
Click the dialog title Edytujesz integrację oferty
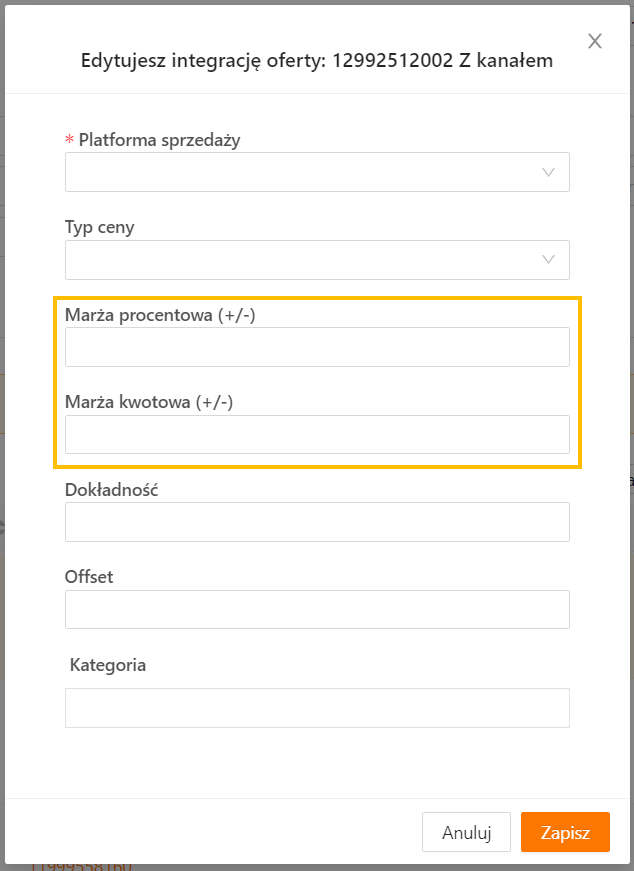[x=316, y=61]
